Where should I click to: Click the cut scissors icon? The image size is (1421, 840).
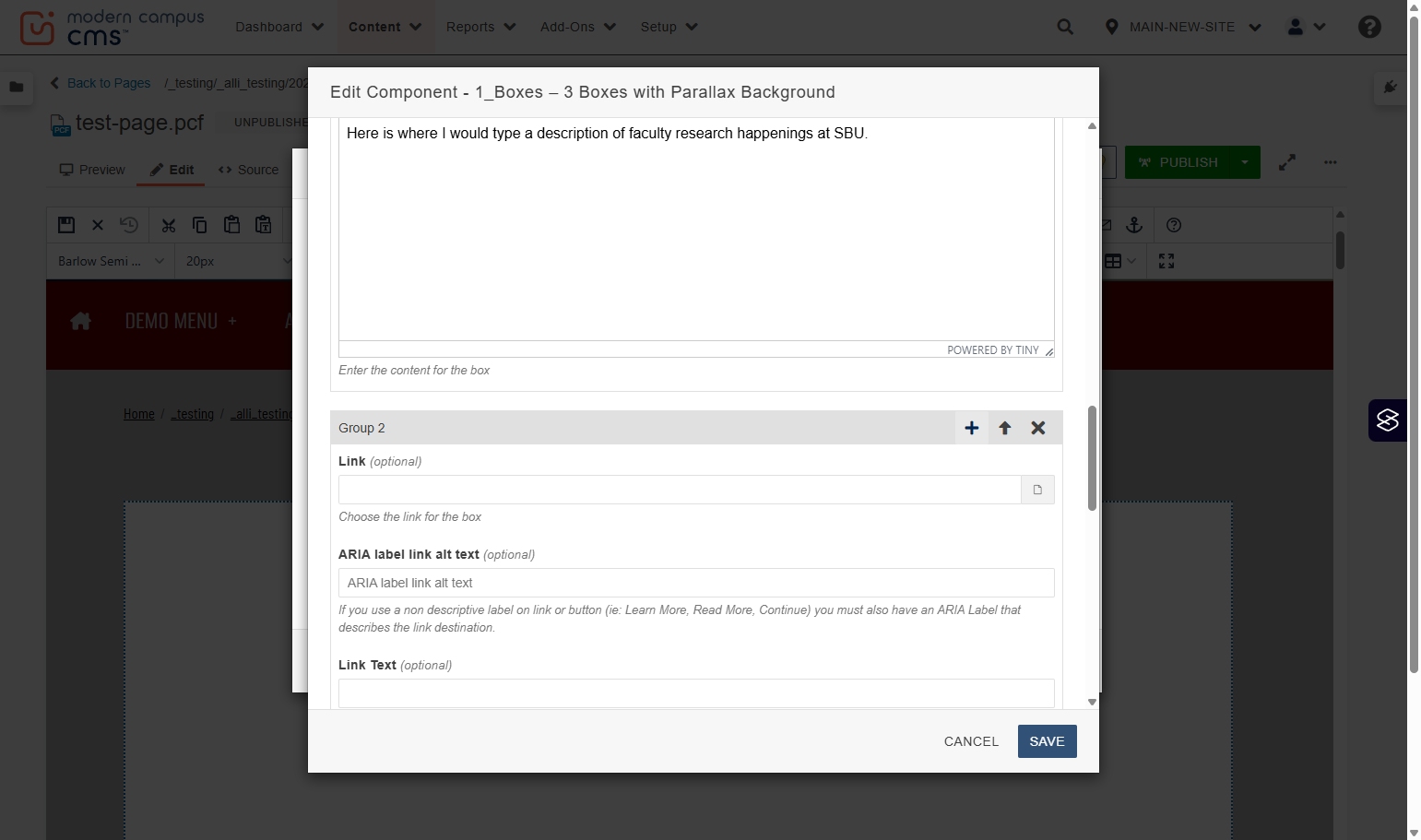point(169,225)
